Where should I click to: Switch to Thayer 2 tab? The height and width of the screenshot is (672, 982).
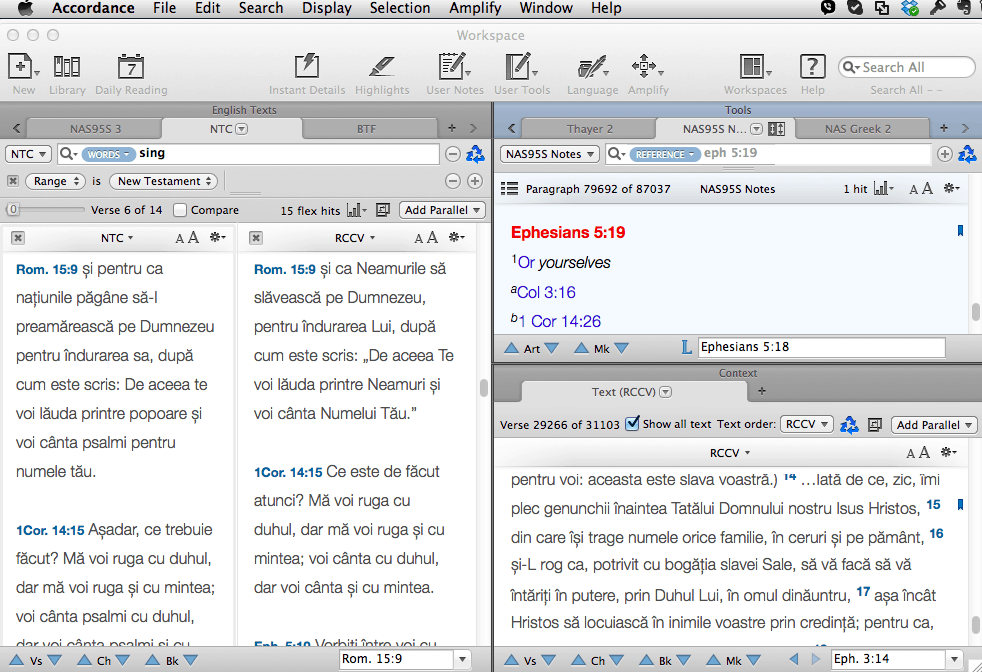tap(589, 129)
